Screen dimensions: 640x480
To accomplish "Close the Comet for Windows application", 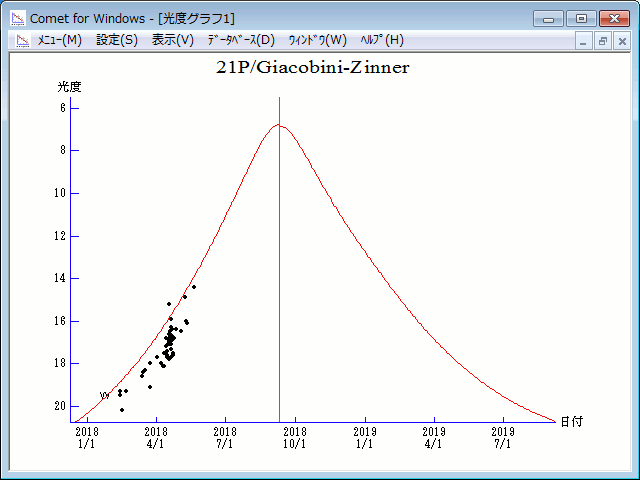I will click(x=612, y=18).
